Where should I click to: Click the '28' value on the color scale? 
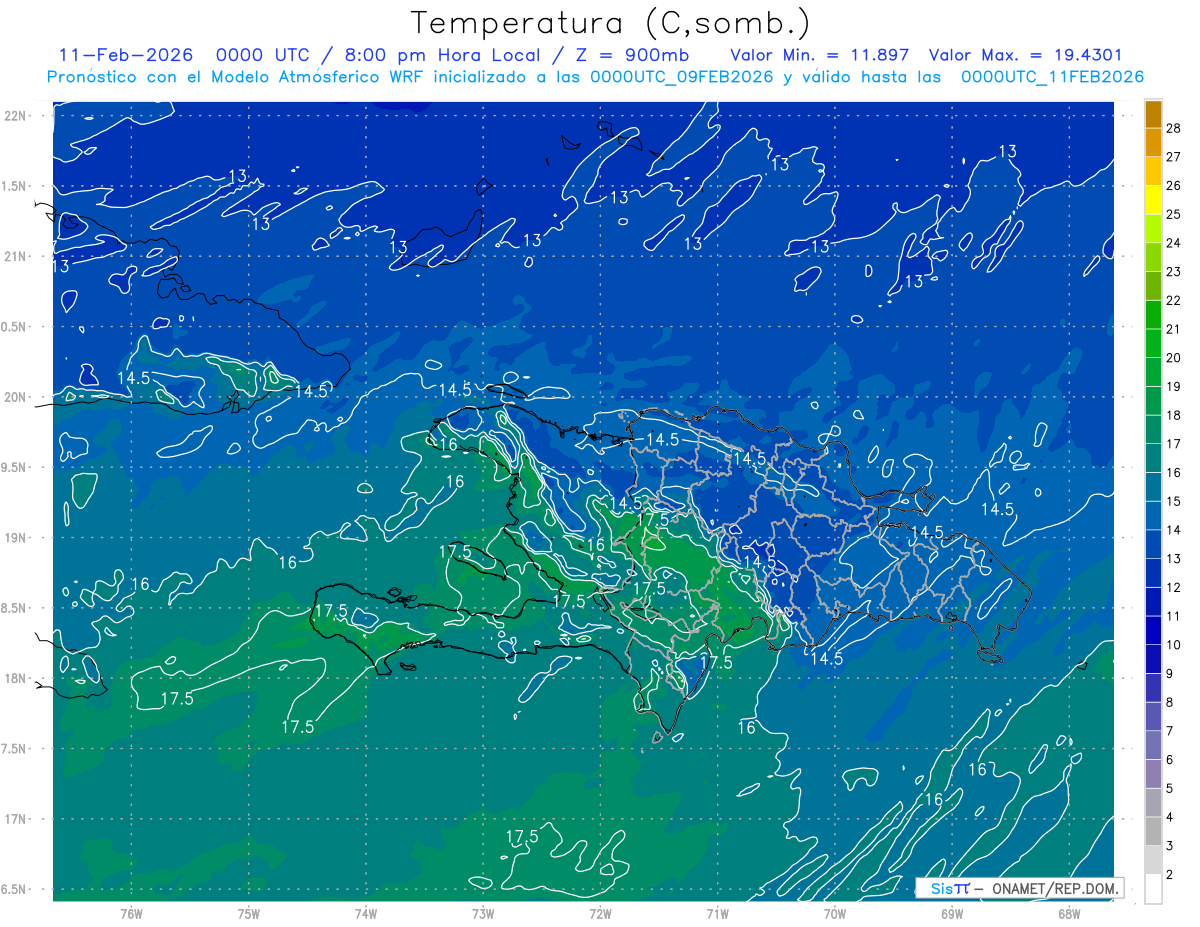(1173, 128)
